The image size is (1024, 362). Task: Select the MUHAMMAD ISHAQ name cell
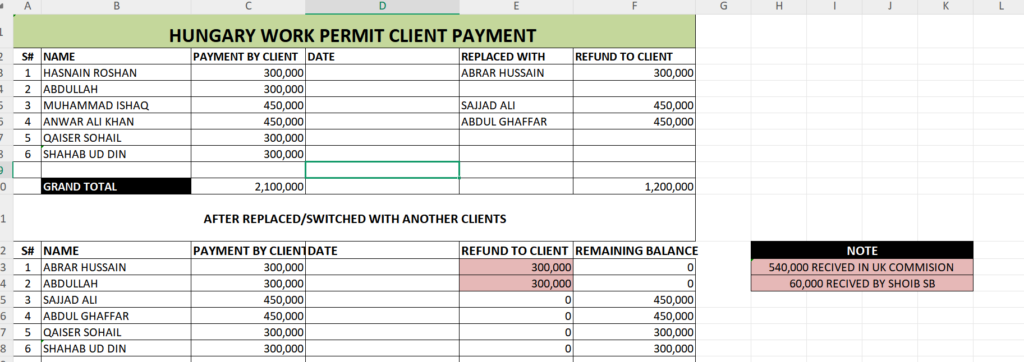pos(116,105)
